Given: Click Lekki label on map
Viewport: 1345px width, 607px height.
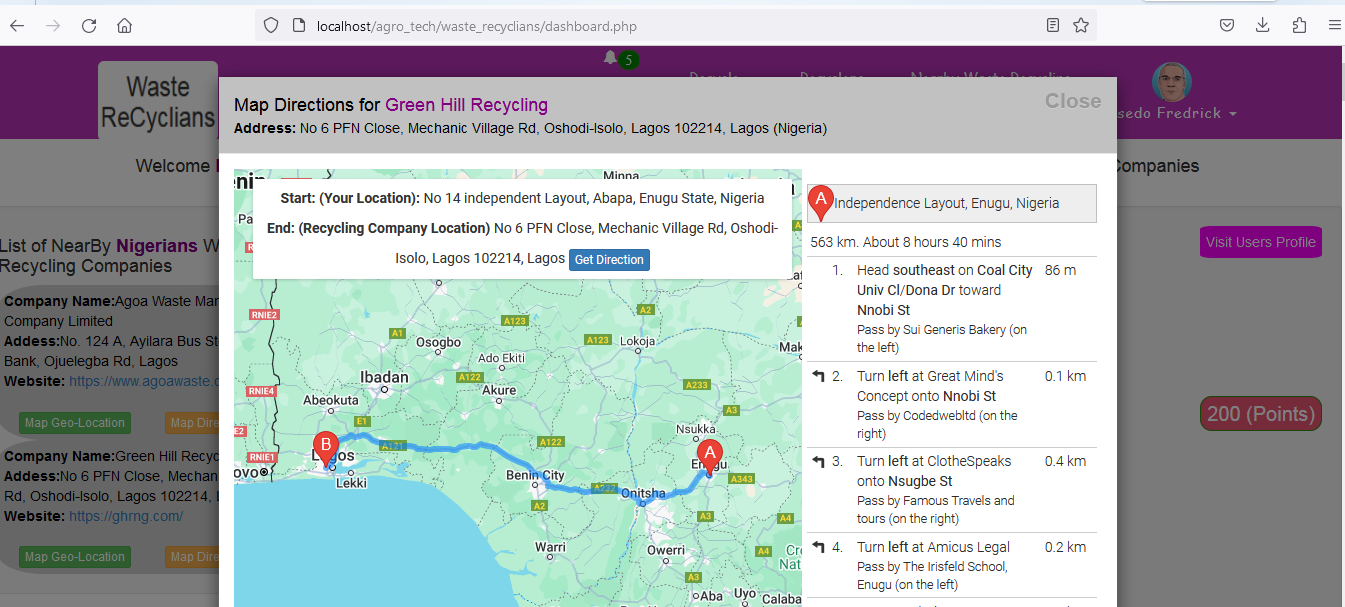Looking at the screenshot, I should coord(352,482).
